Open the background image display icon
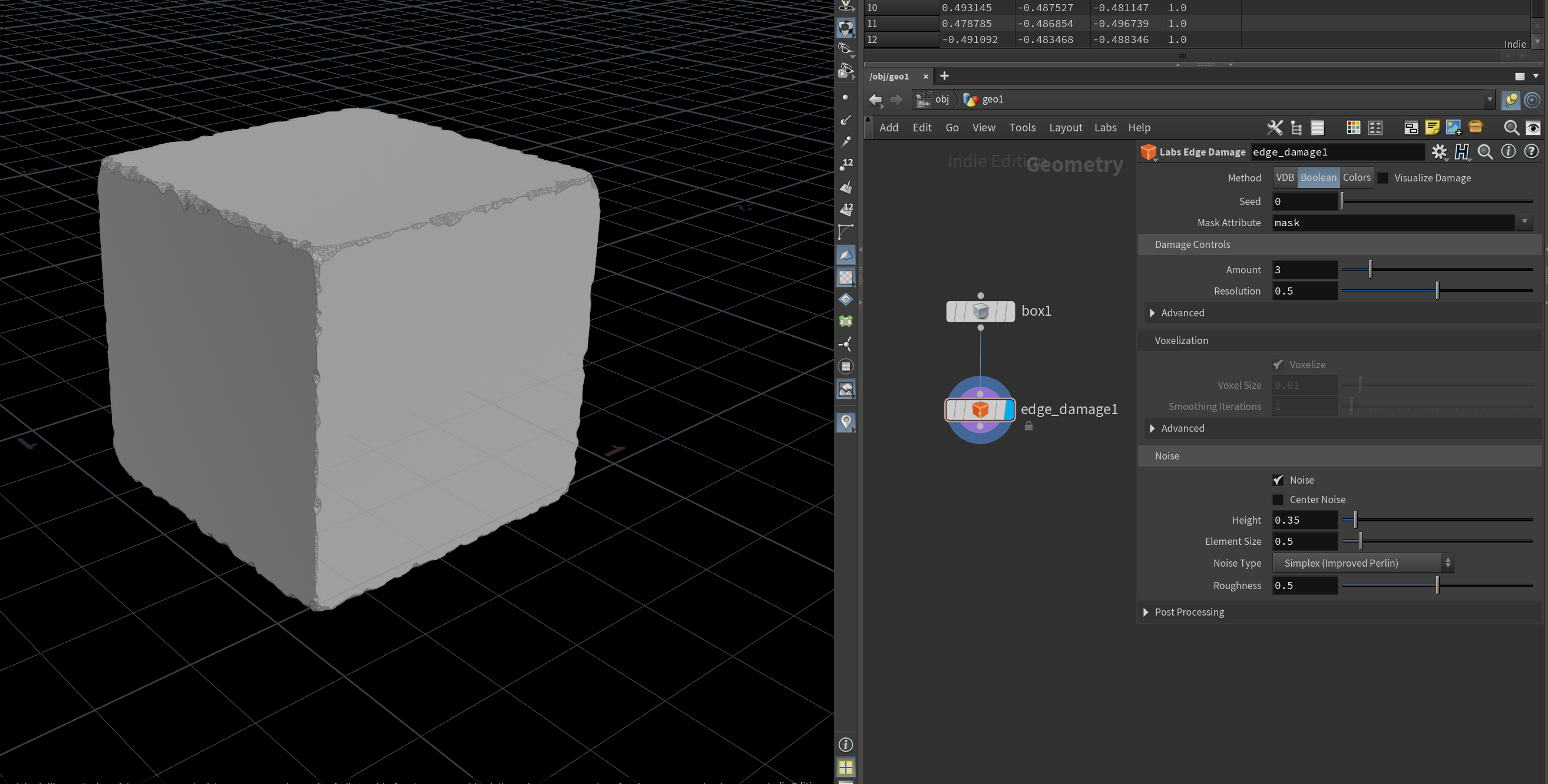 (845, 389)
